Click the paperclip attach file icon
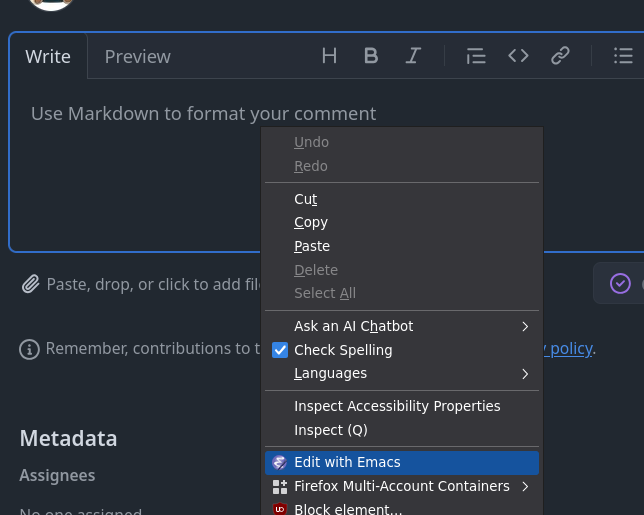Viewport: 644px width, 515px height. click(31, 285)
